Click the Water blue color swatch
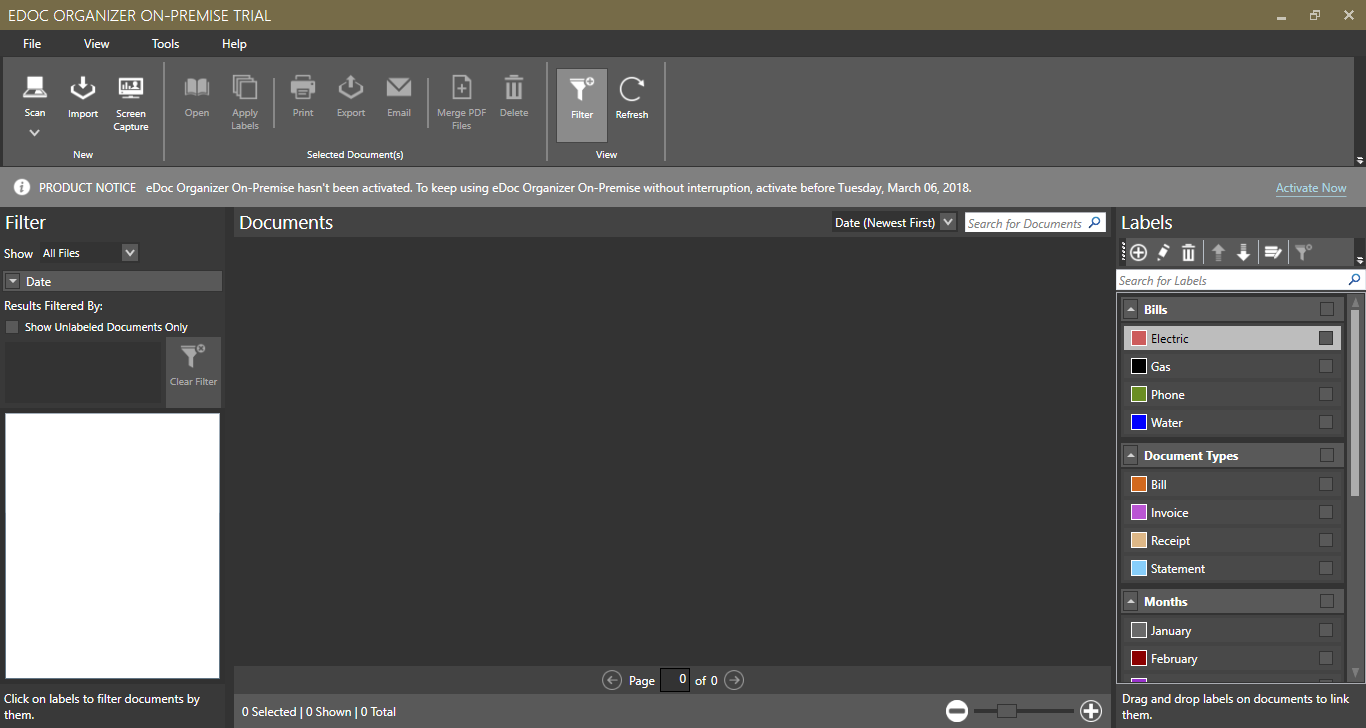This screenshot has width=1366, height=728. [x=1138, y=422]
